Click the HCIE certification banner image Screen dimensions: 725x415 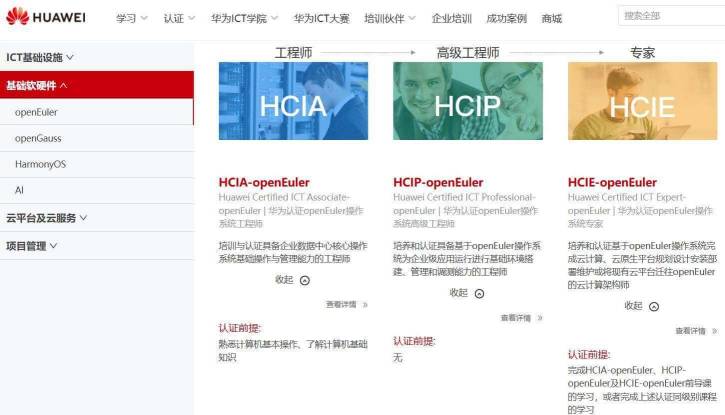tap(642, 101)
